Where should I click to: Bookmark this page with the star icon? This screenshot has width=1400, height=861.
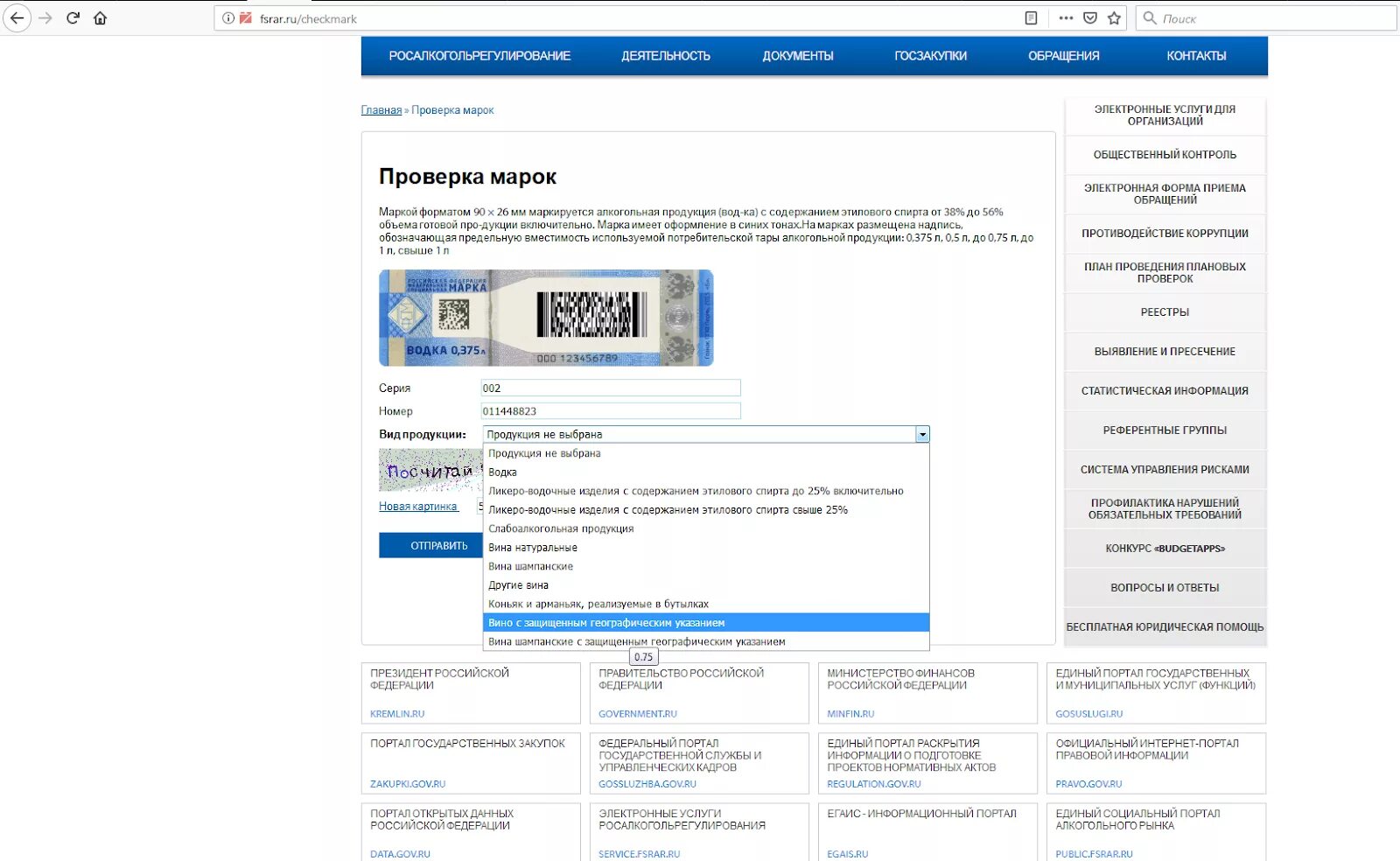[1114, 18]
